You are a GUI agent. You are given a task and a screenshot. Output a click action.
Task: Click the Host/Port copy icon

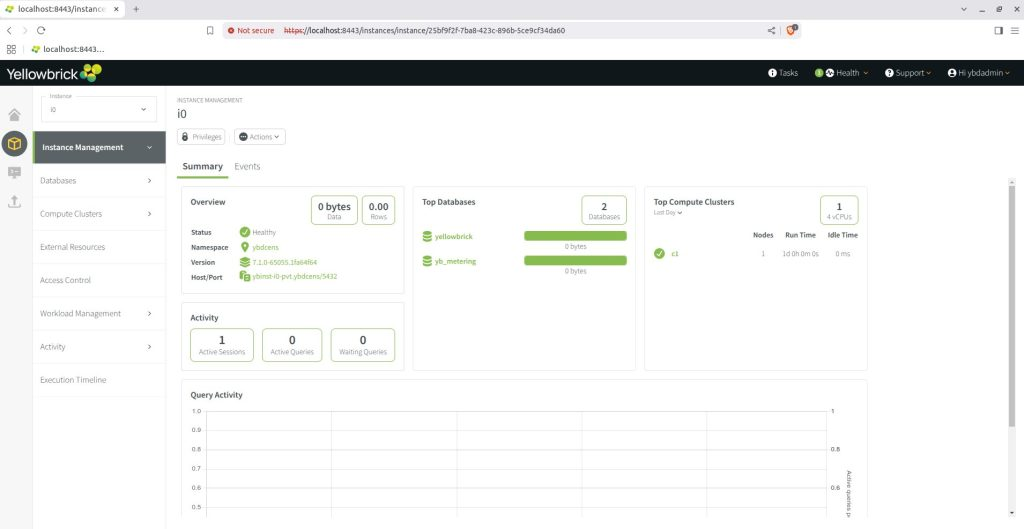245,276
